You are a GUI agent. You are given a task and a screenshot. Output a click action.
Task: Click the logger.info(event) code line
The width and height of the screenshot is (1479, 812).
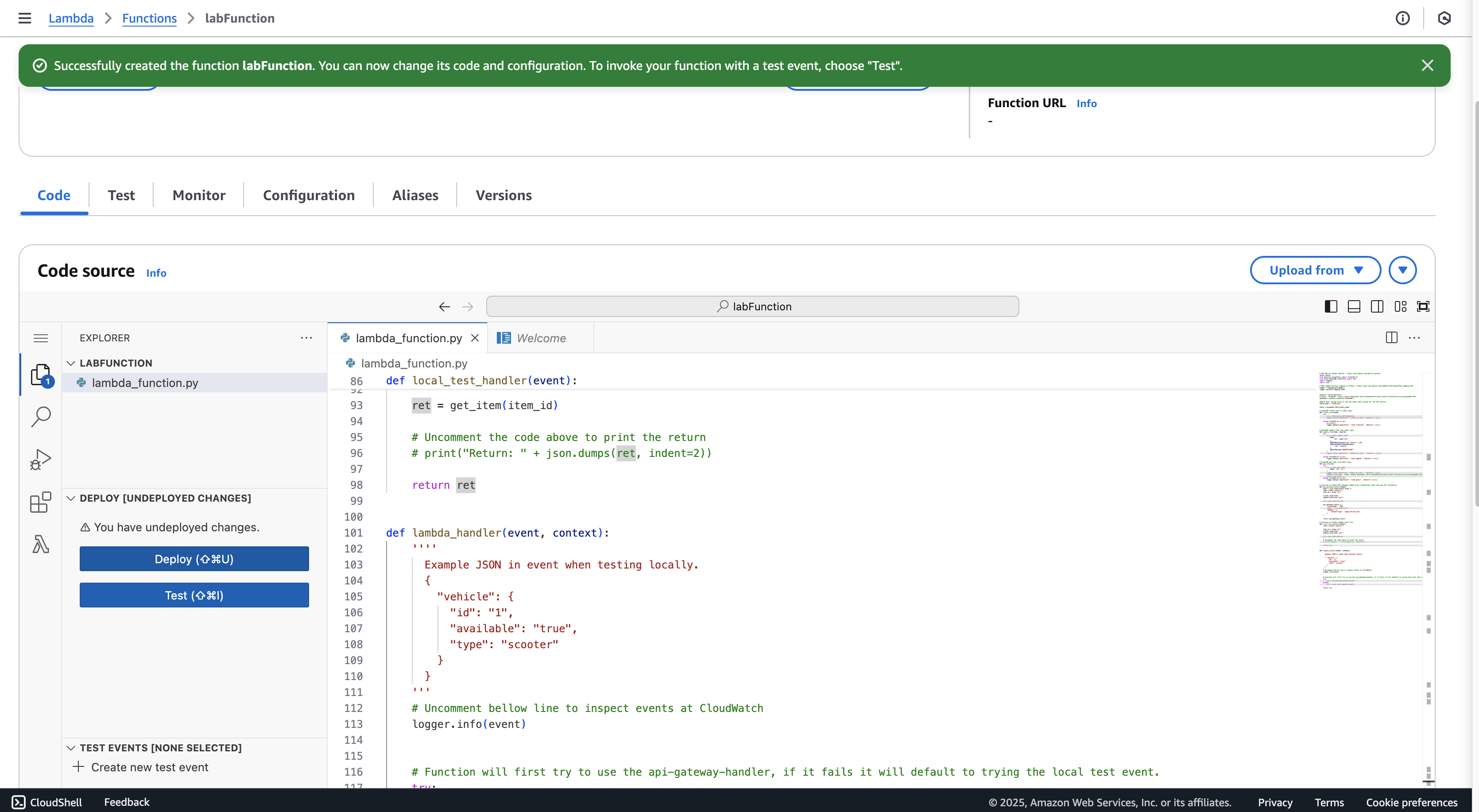[x=469, y=724]
